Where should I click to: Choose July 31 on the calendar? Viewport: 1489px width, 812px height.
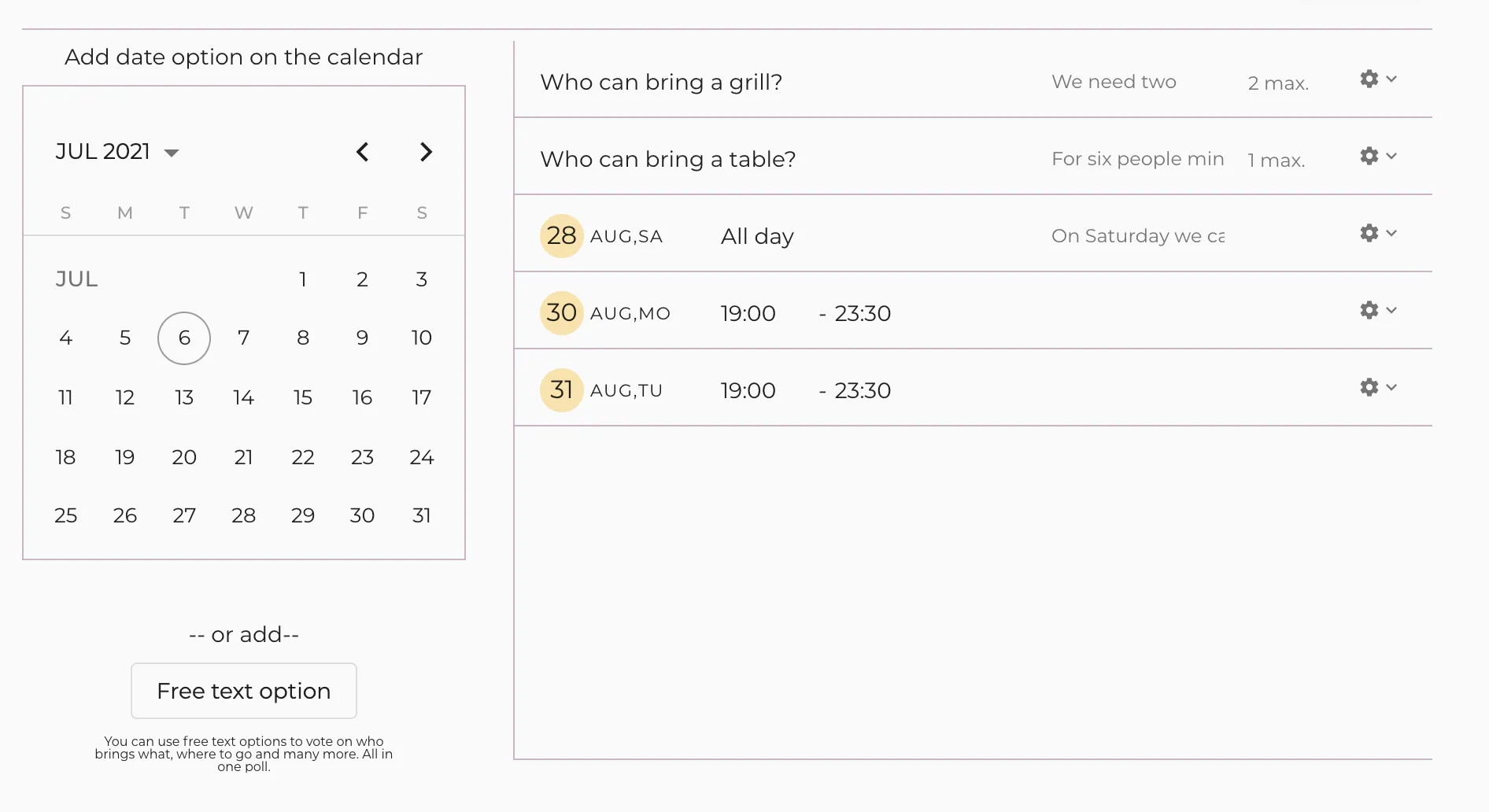422,516
